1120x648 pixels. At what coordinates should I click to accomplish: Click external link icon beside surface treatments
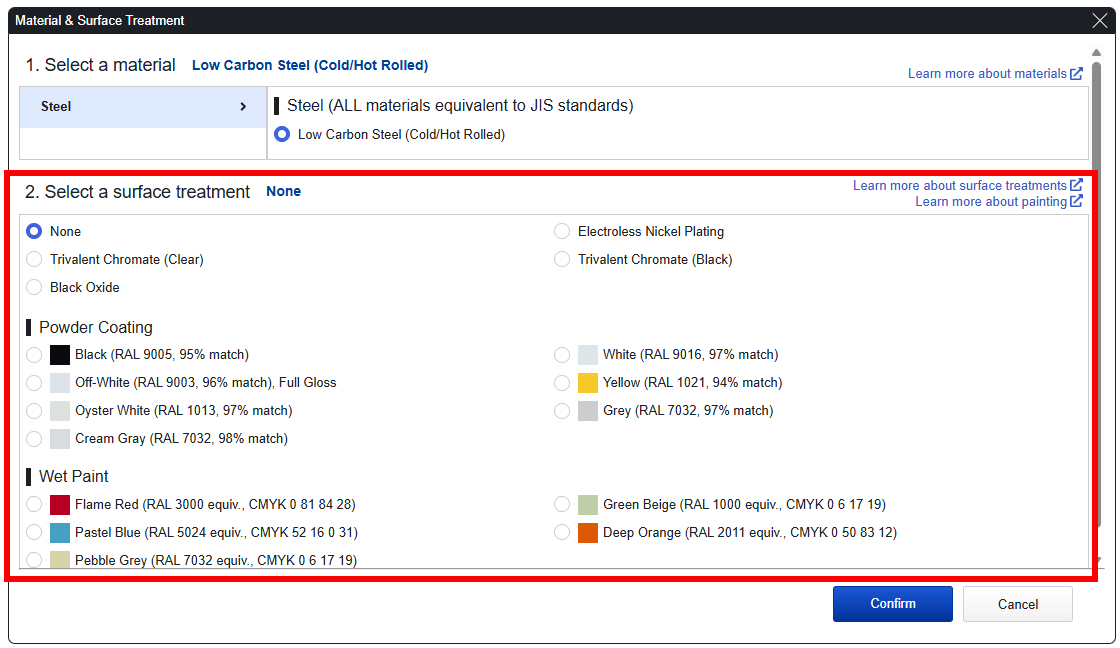[x=1076, y=186]
